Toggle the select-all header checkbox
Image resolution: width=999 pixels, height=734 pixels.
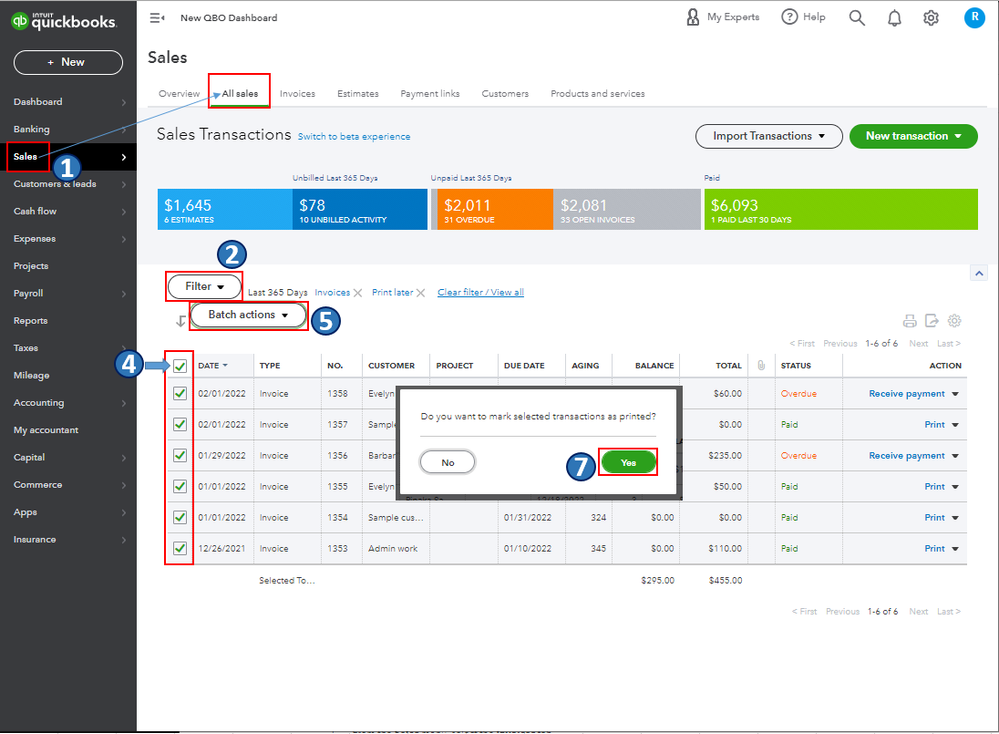[x=180, y=366]
